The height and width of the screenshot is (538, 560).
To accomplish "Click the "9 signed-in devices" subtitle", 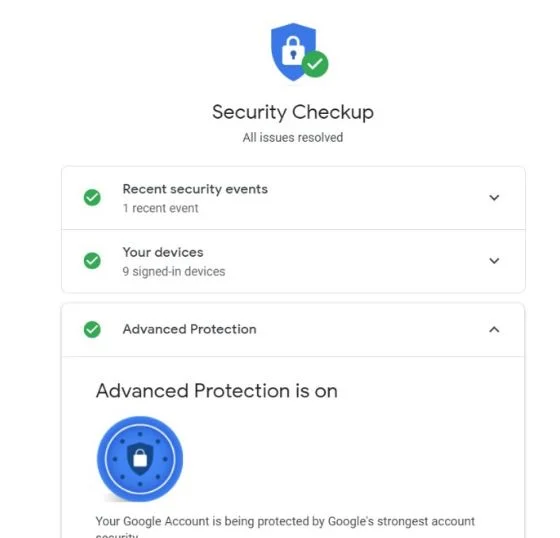I will (174, 272).
